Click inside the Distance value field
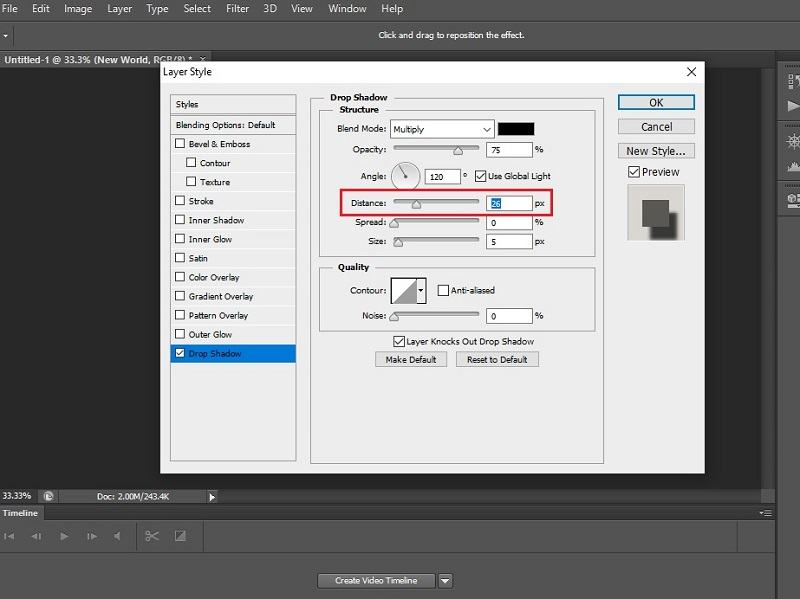800x599 pixels. [x=508, y=201]
